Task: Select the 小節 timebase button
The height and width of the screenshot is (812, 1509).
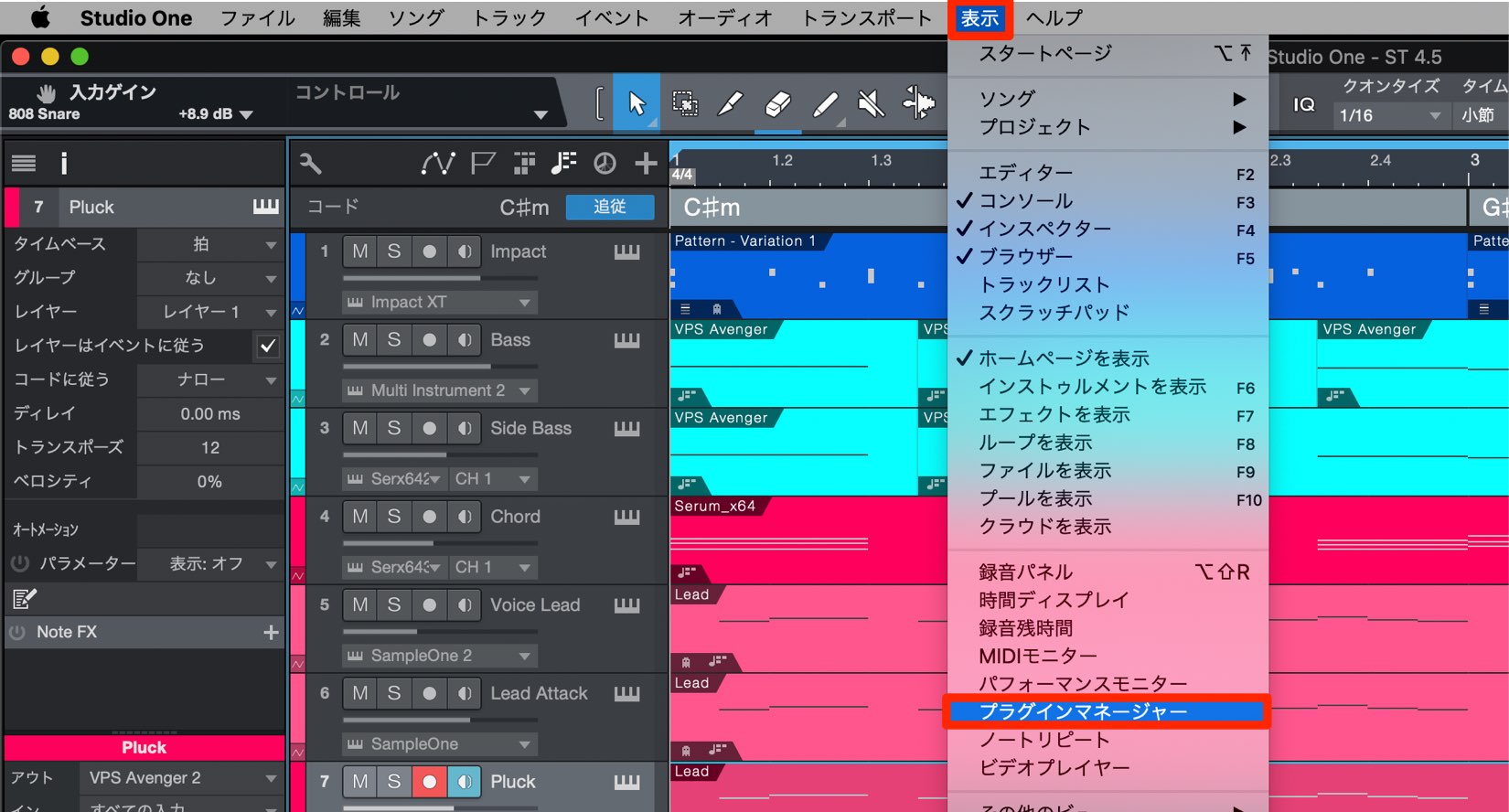Action: [1478, 115]
